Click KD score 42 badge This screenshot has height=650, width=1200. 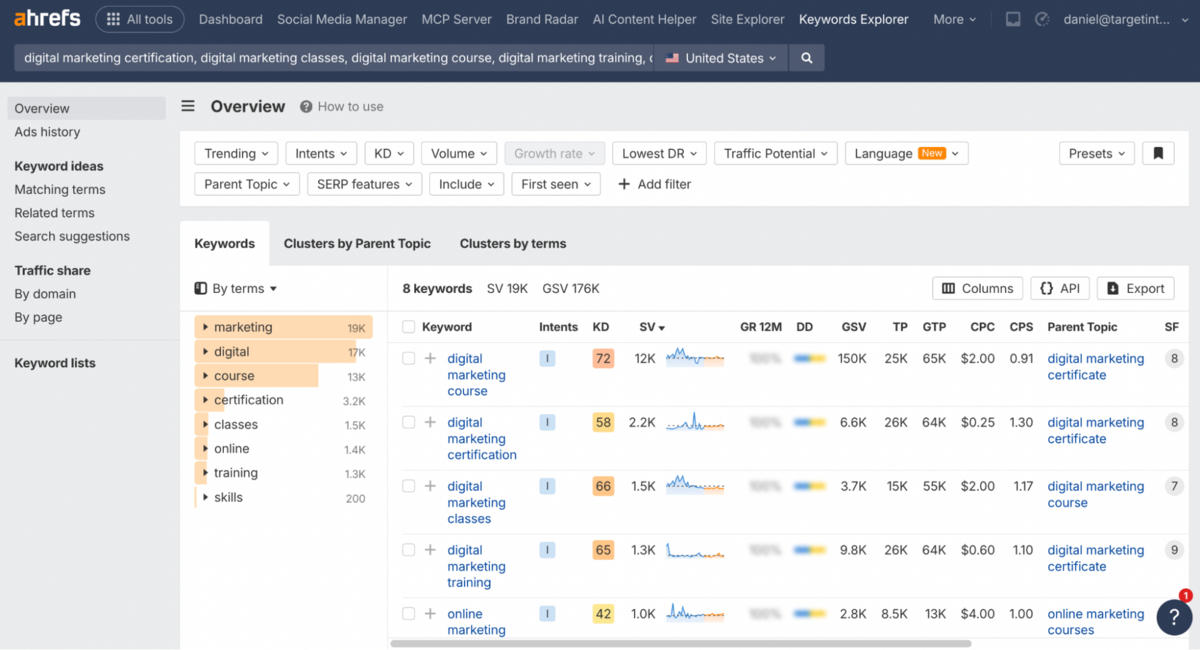(603, 614)
